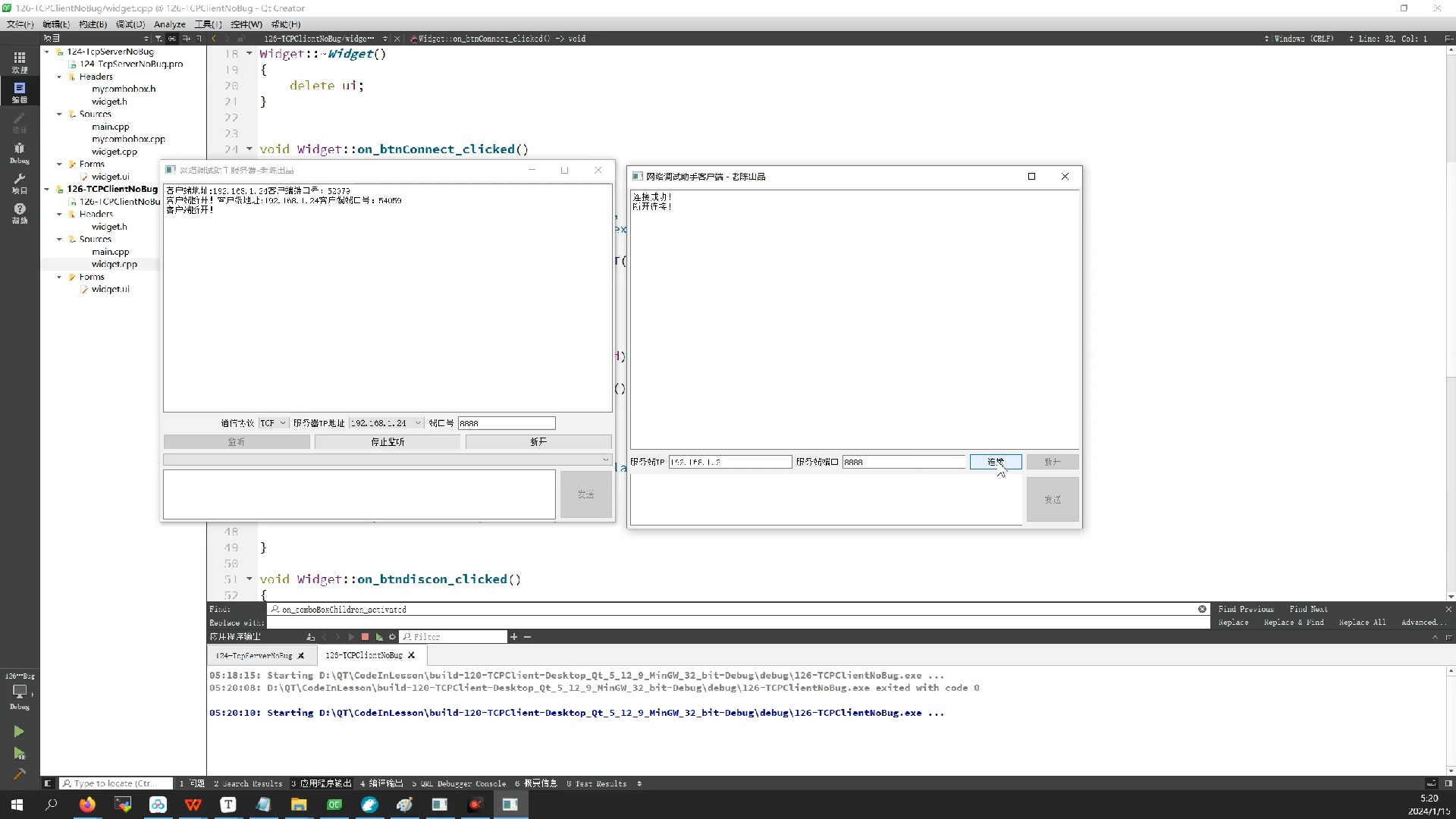Image resolution: width=1456 pixels, height=819 pixels.
Task: Stop the running program in output pane
Action: (365, 637)
